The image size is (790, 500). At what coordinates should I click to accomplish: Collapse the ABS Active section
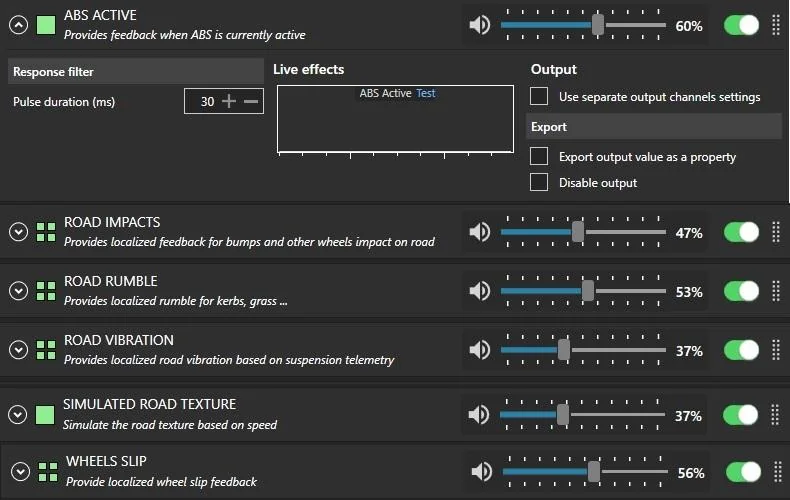click(x=17, y=25)
